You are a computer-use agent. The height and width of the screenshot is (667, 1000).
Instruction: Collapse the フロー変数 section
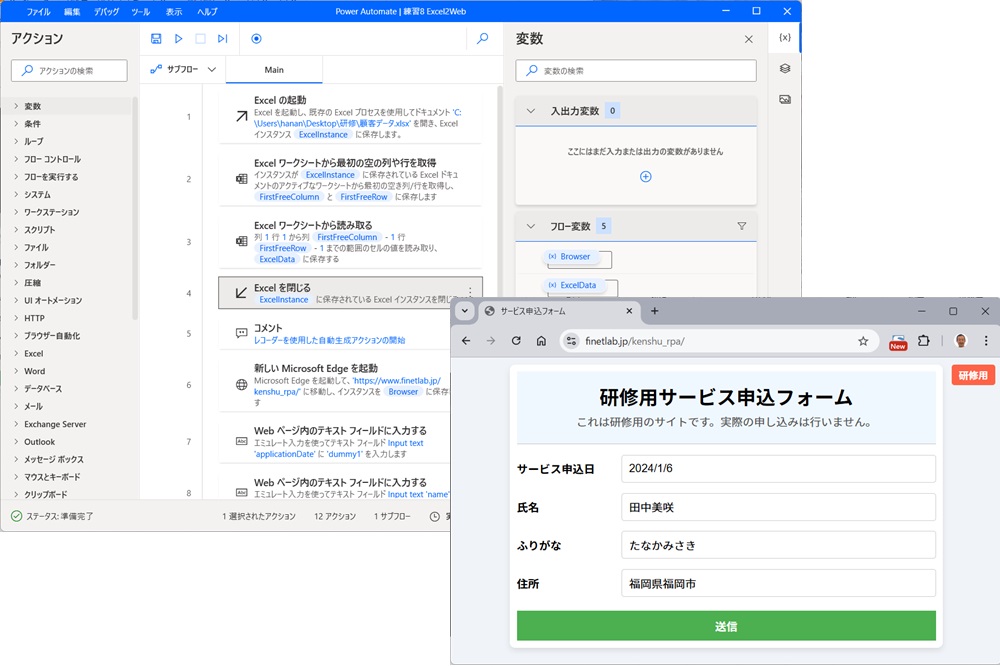coord(531,226)
